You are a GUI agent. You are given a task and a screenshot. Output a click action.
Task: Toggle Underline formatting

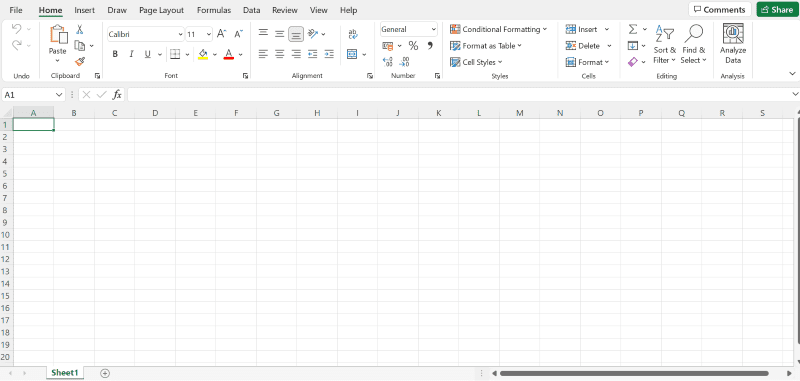[147, 54]
